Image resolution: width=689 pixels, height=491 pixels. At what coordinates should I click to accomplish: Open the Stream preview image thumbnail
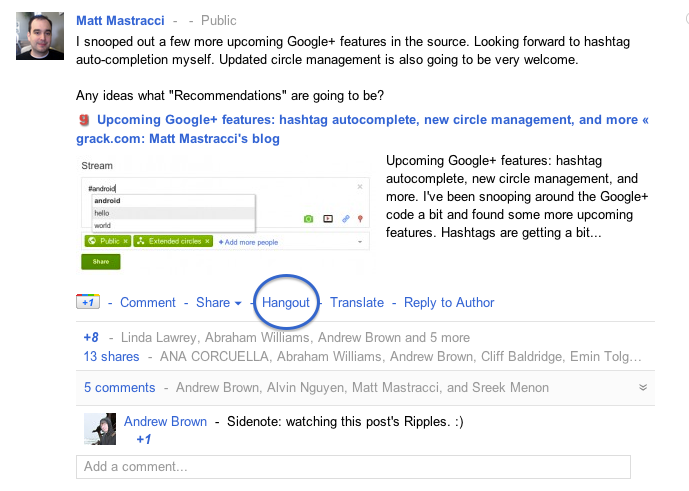tap(226, 214)
